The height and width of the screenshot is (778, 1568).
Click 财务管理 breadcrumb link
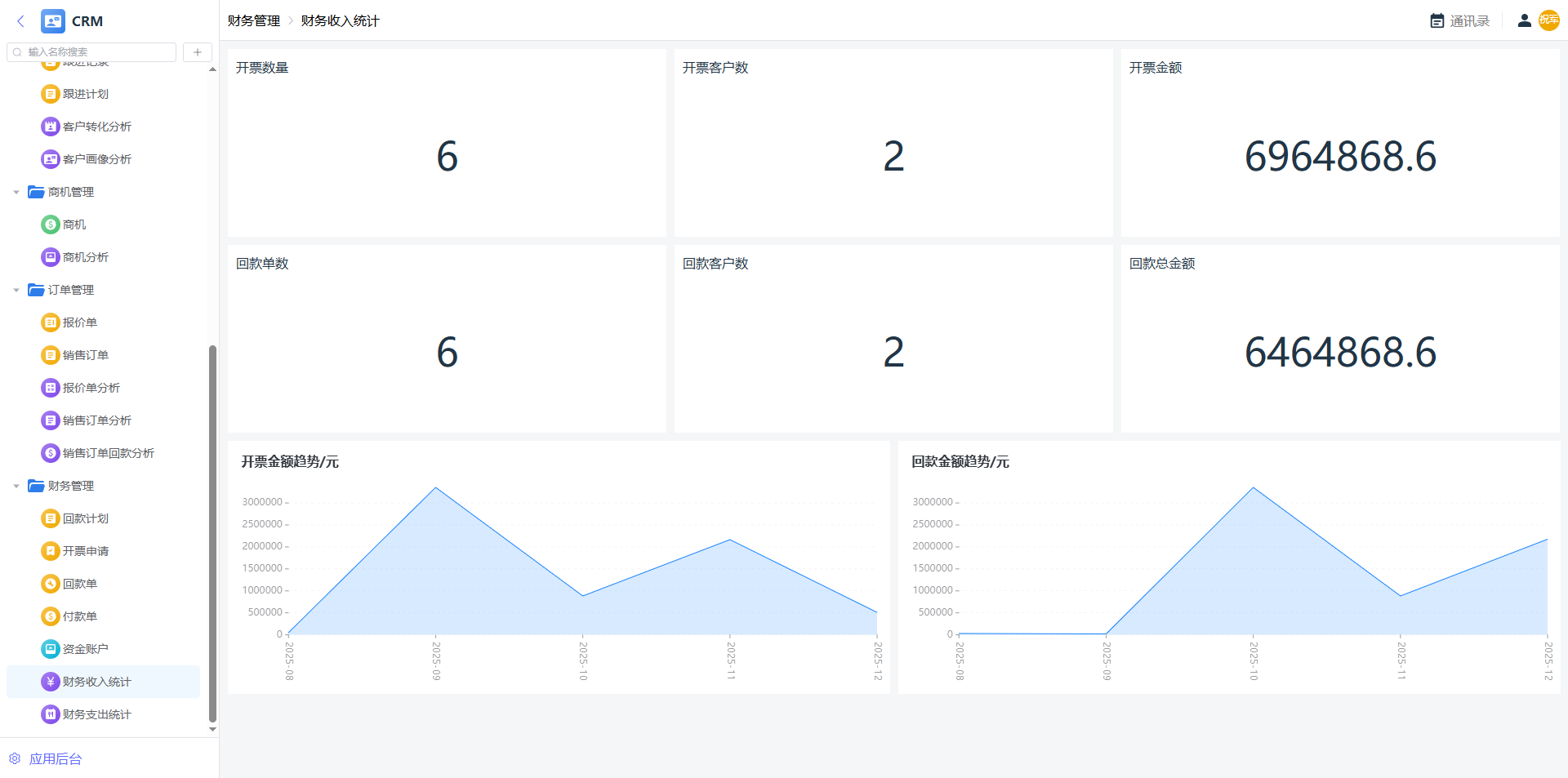point(253,21)
